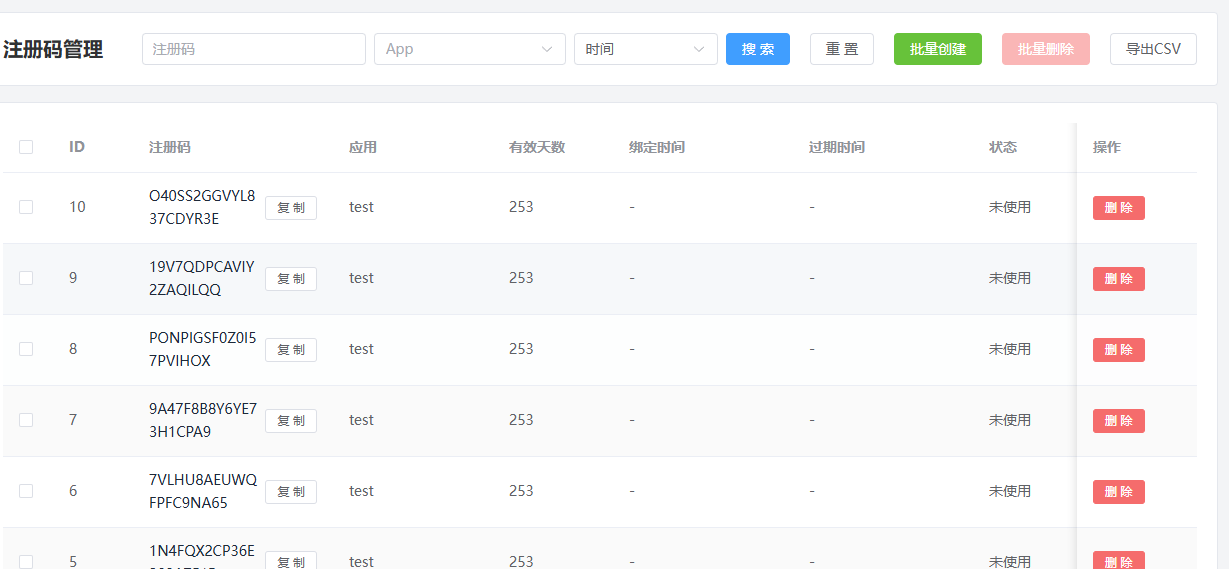The image size is (1229, 569).
Task: Check the checkbox for row ID 10
Action: (26, 207)
